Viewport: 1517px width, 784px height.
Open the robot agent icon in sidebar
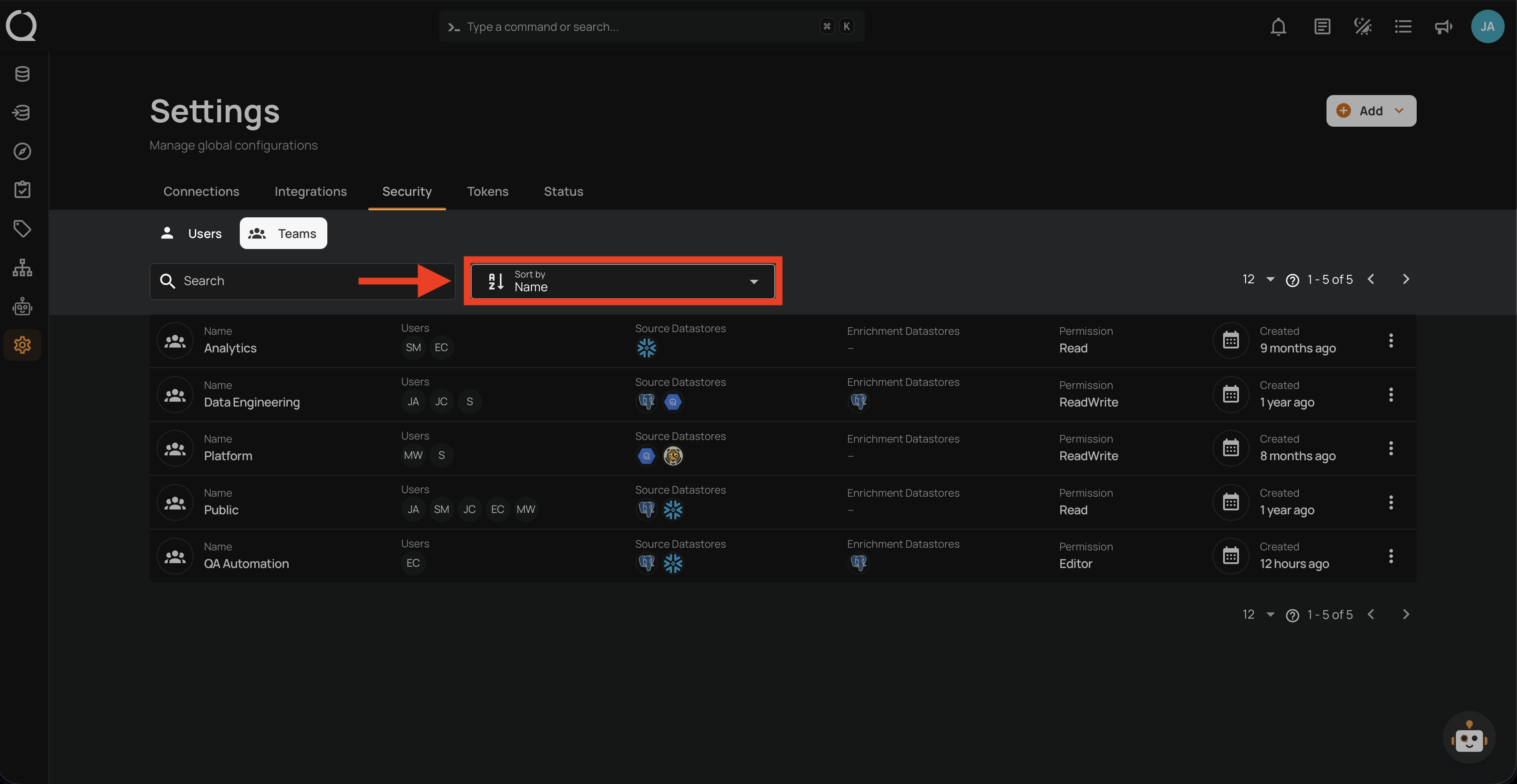(22, 306)
